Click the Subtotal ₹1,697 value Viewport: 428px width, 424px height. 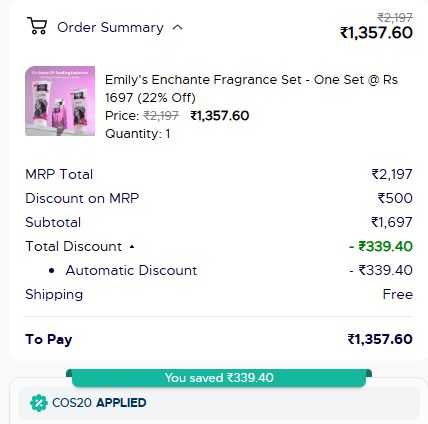point(392,222)
